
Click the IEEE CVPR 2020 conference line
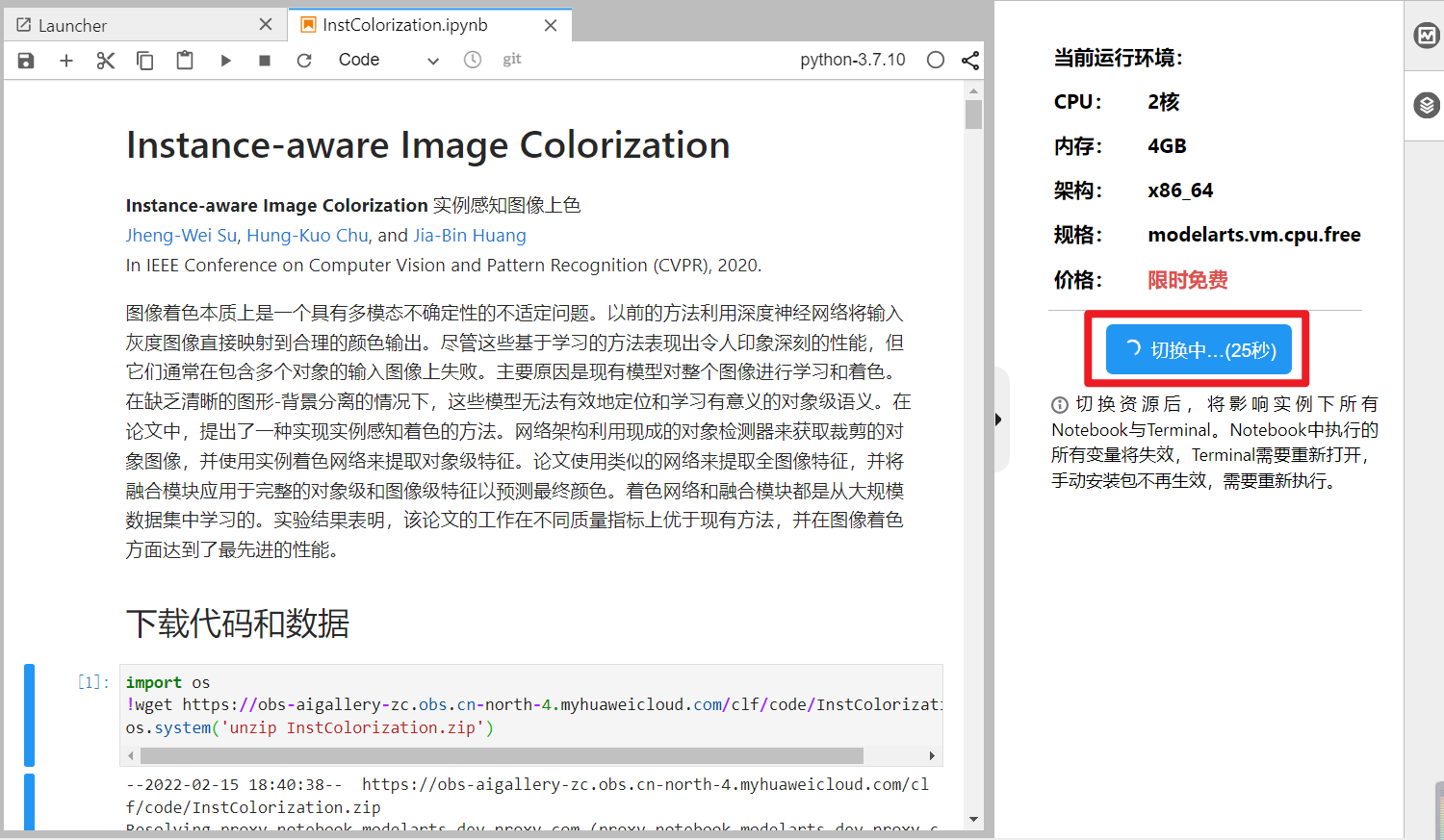point(444,266)
